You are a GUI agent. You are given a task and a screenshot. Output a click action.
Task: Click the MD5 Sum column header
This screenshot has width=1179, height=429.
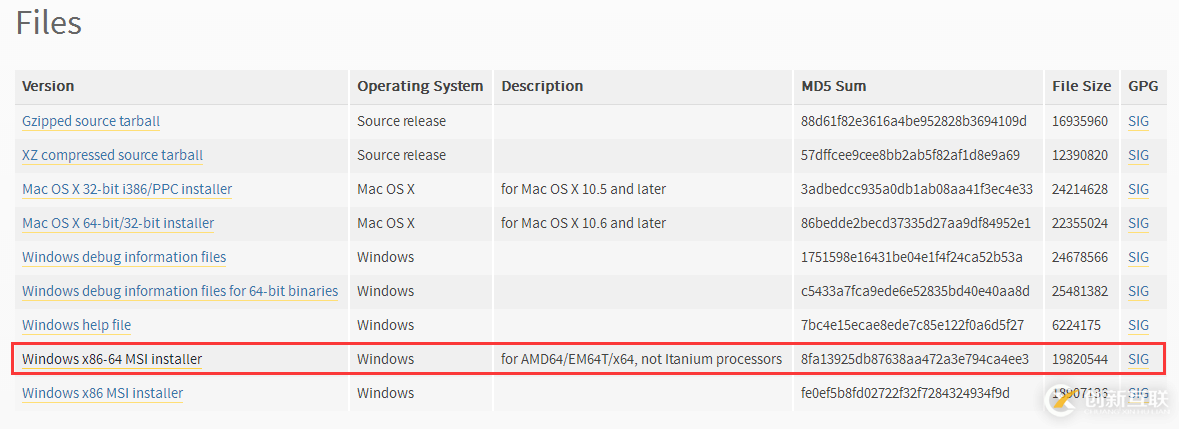pyautogui.click(x=833, y=86)
